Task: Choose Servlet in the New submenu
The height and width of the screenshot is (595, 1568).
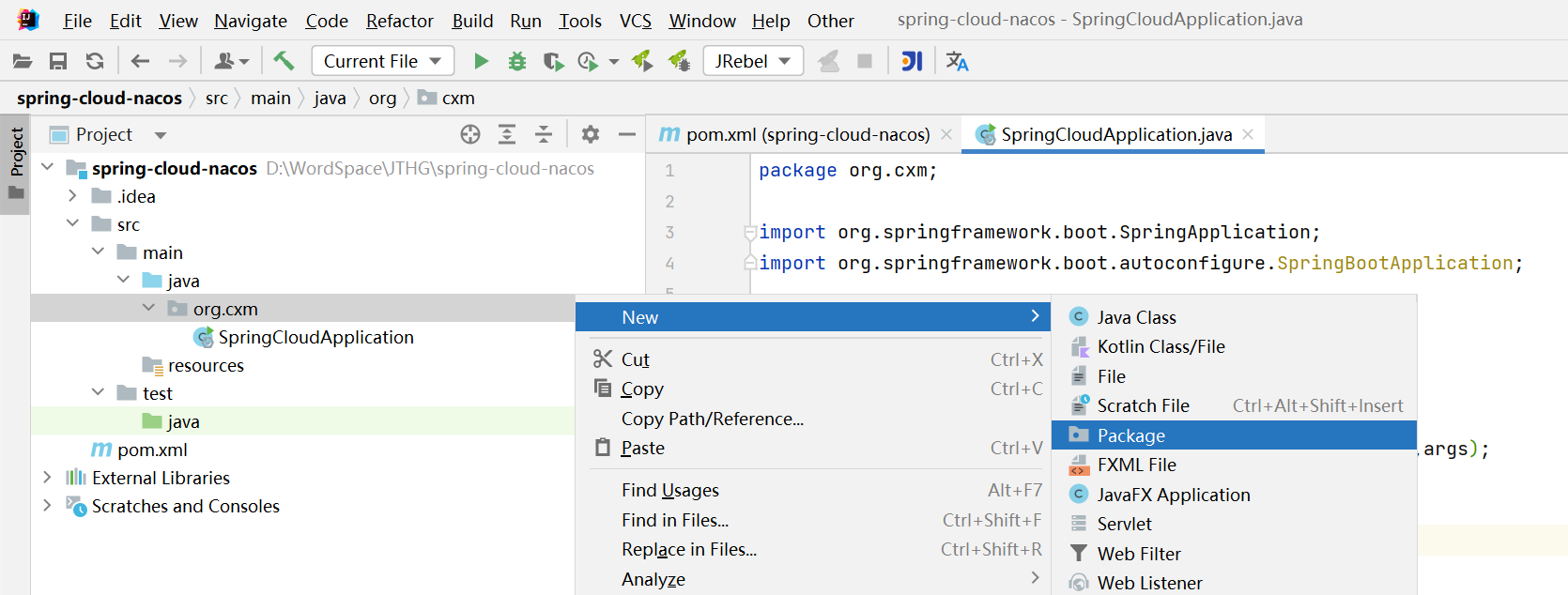Action: [x=1234, y=524]
